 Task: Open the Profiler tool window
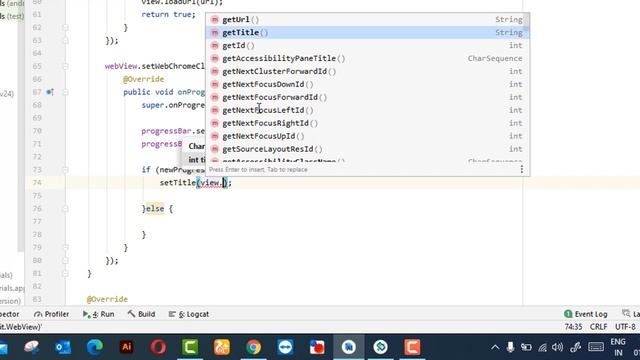pos(51,314)
